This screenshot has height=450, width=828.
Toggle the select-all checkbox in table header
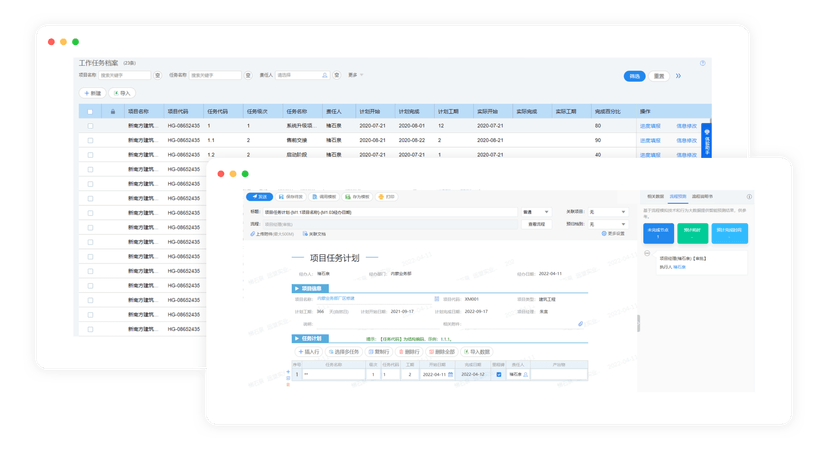[90, 111]
